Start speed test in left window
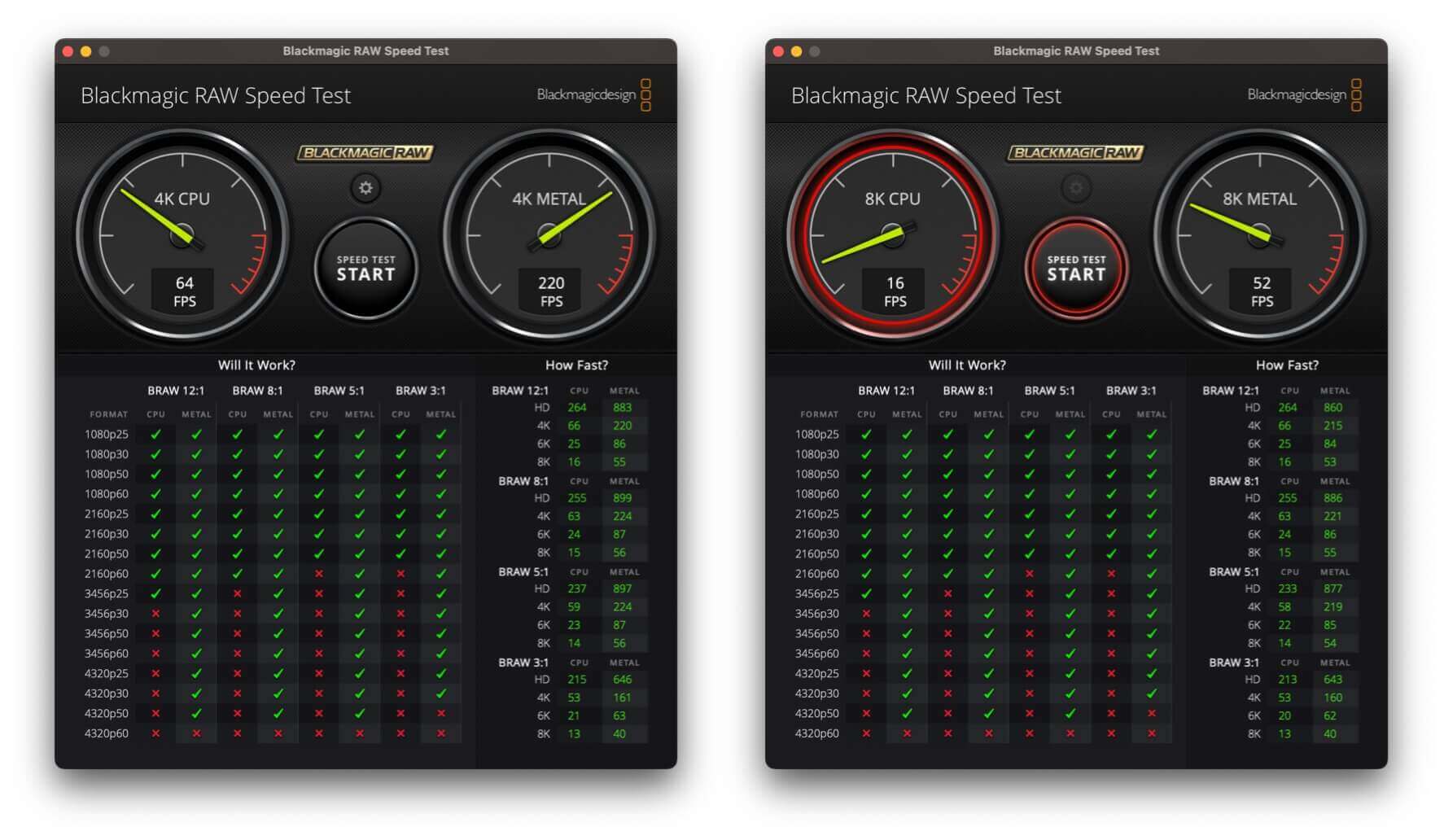This screenshot has width=1444, height=840. click(365, 269)
